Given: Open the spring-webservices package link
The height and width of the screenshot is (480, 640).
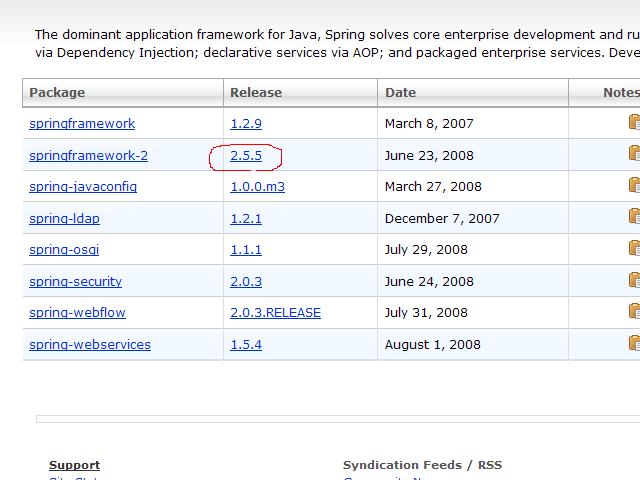Looking at the screenshot, I should (x=90, y=344).
